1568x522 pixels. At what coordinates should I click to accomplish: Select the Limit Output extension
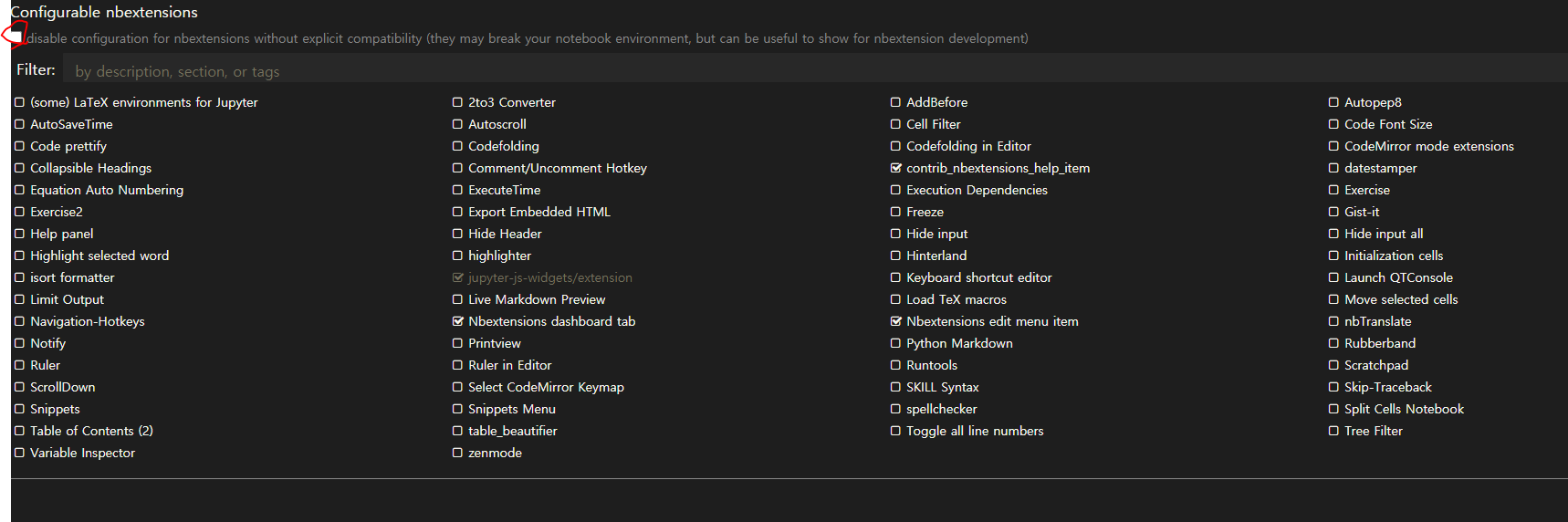tap(67, 299)
